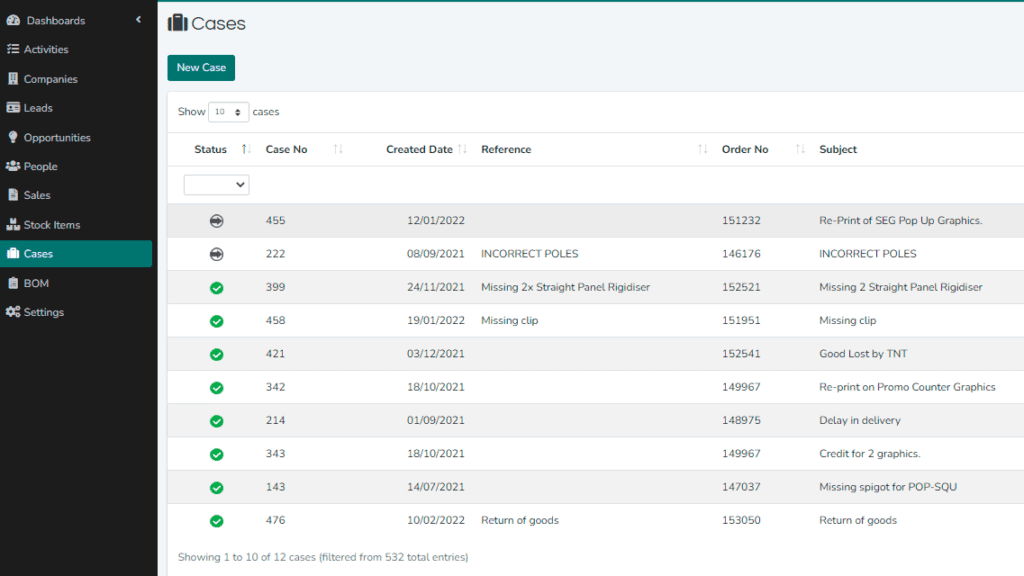Click 'INCORRECT POLES' in the Subject column
The image size is (1024, 576).
(x=868, y=253)
